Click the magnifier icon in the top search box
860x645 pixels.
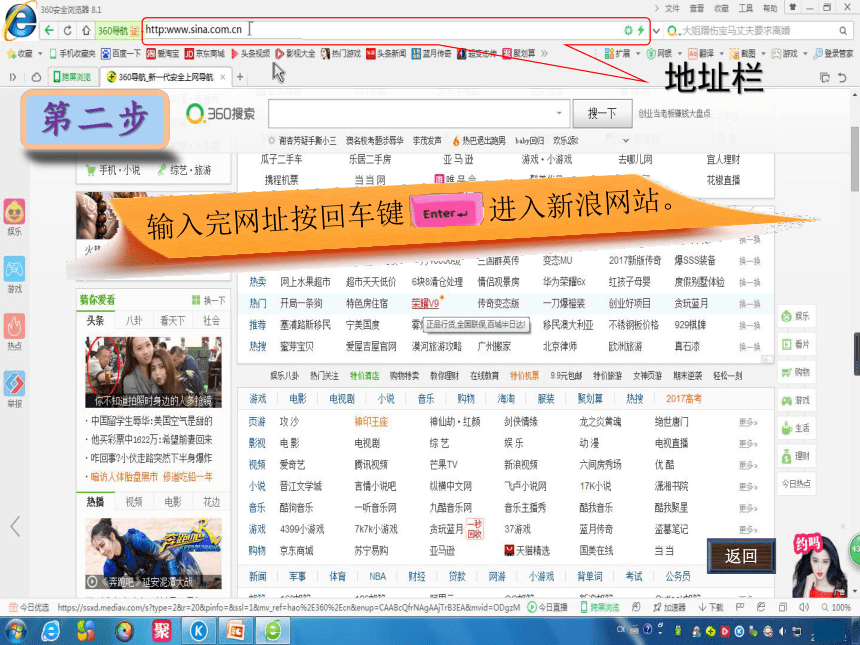tap(843, 31)
